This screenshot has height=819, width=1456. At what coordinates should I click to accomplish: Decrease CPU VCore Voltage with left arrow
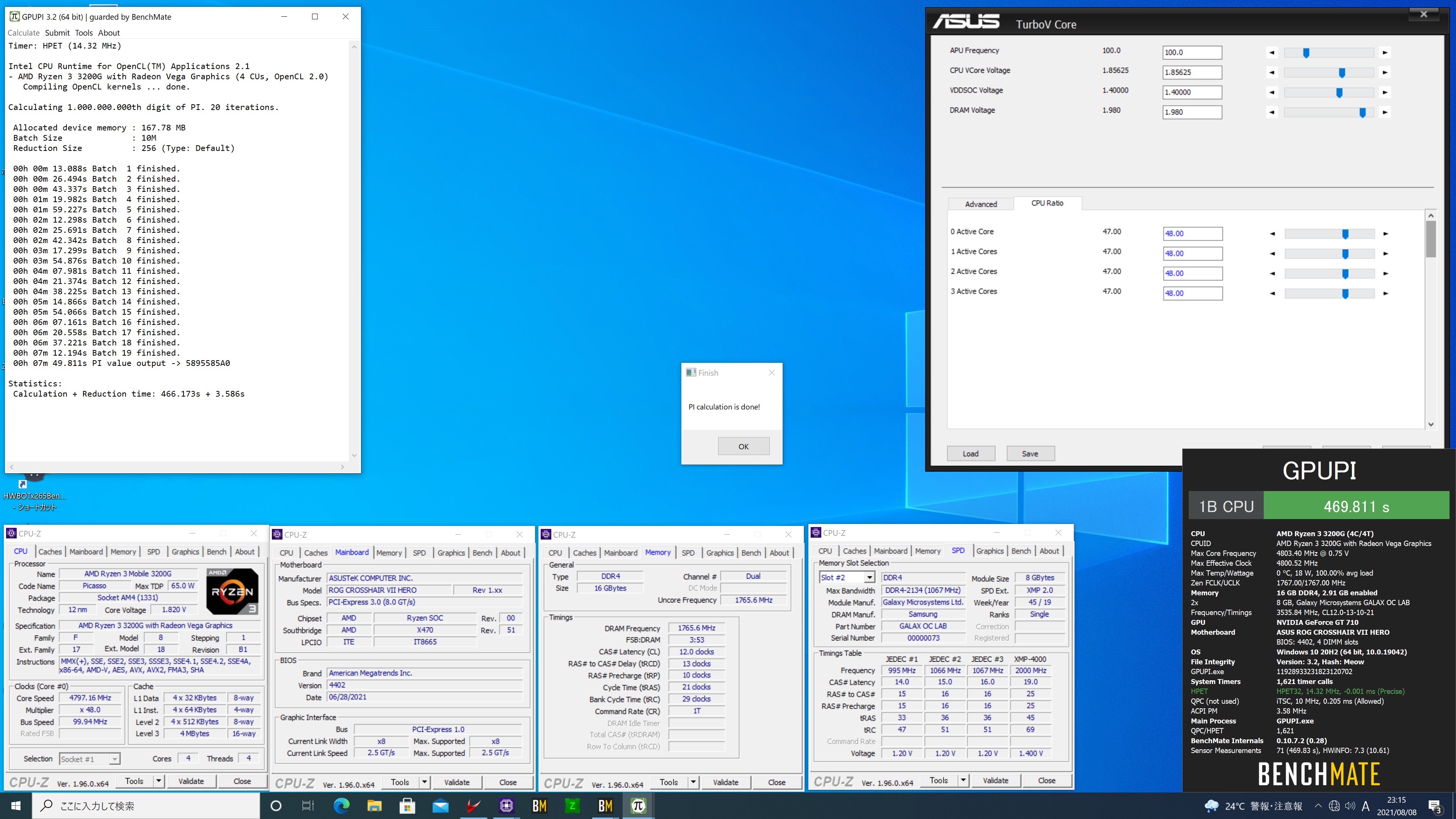coord(1272,72)
